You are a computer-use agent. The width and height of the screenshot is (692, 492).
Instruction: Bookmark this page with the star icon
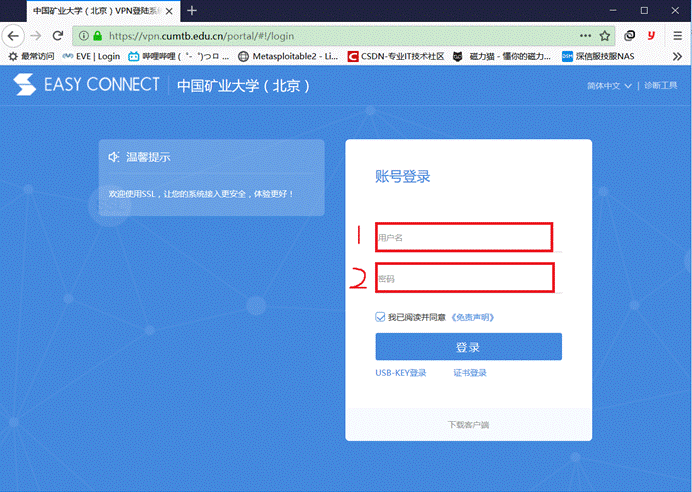[605, 35]
